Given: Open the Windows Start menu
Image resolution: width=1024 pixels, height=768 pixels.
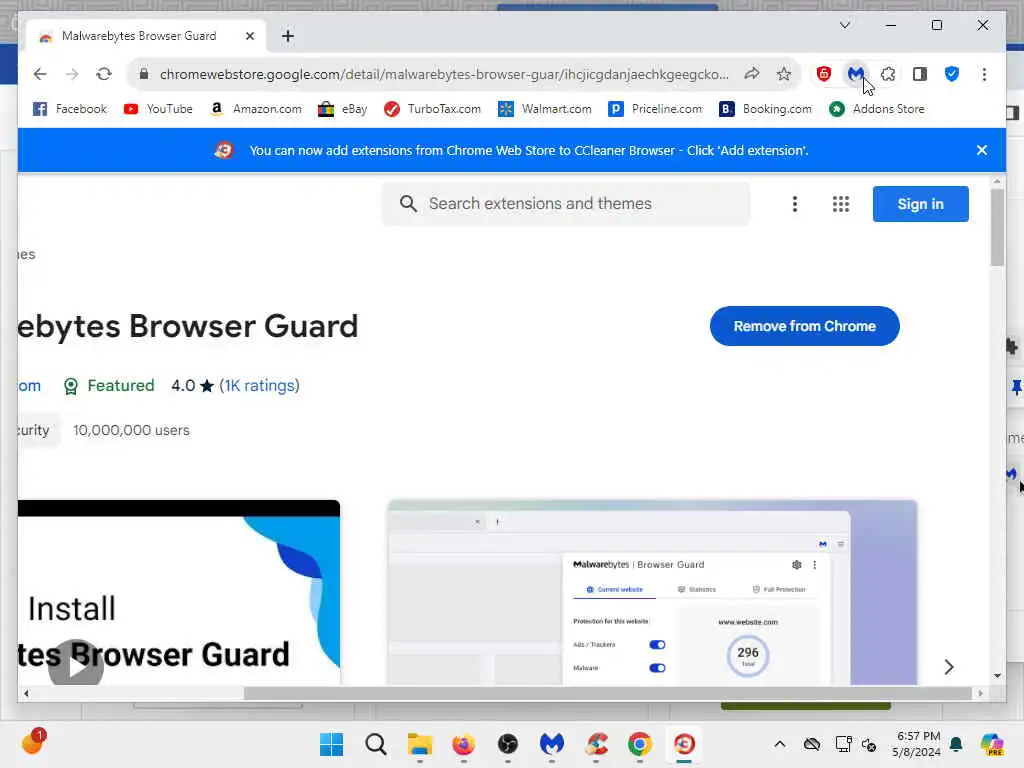Looking at the screenshot, I should [x=332, y=744].
